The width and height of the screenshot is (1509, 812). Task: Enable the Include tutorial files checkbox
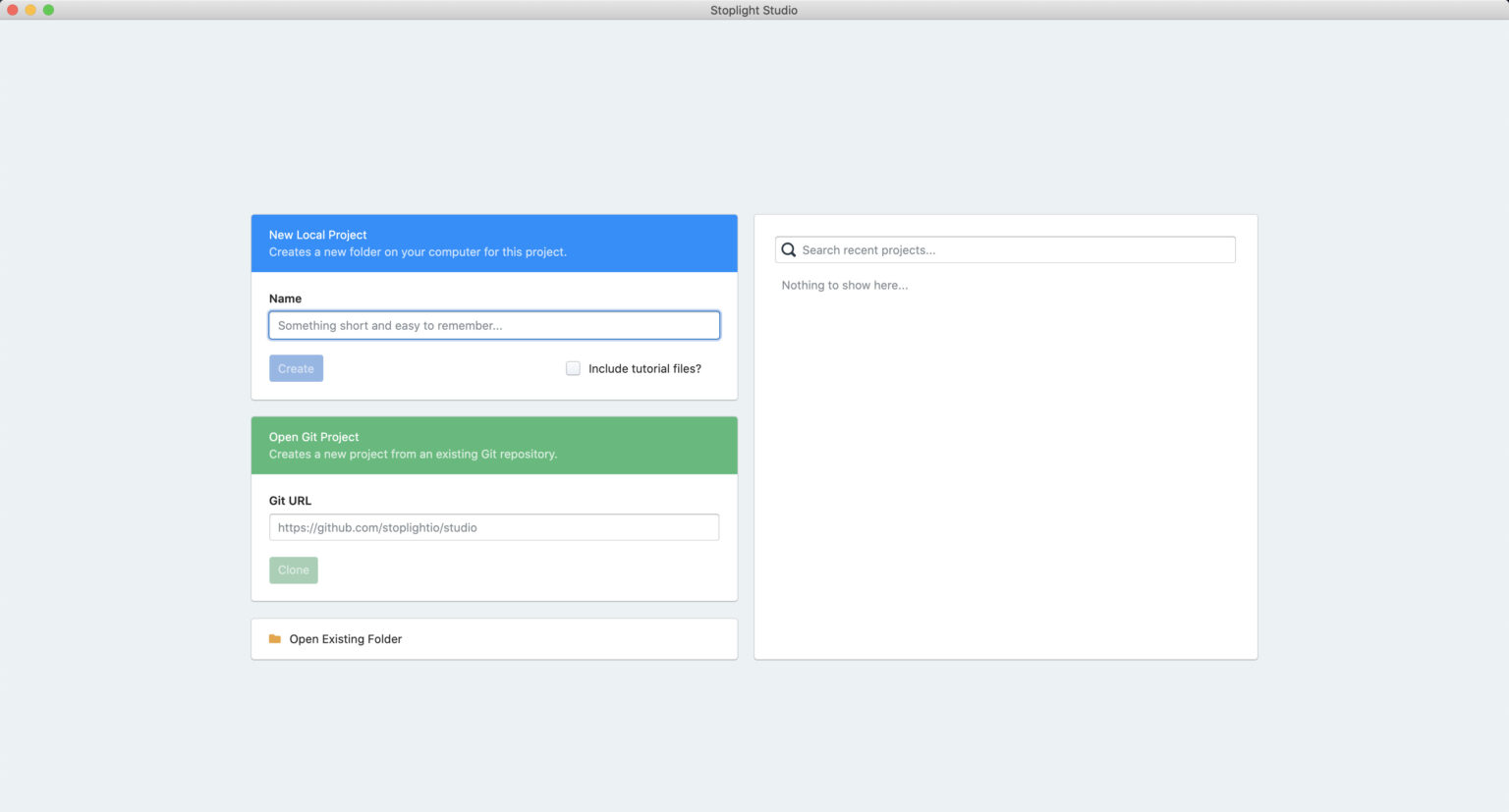point(573,368)
